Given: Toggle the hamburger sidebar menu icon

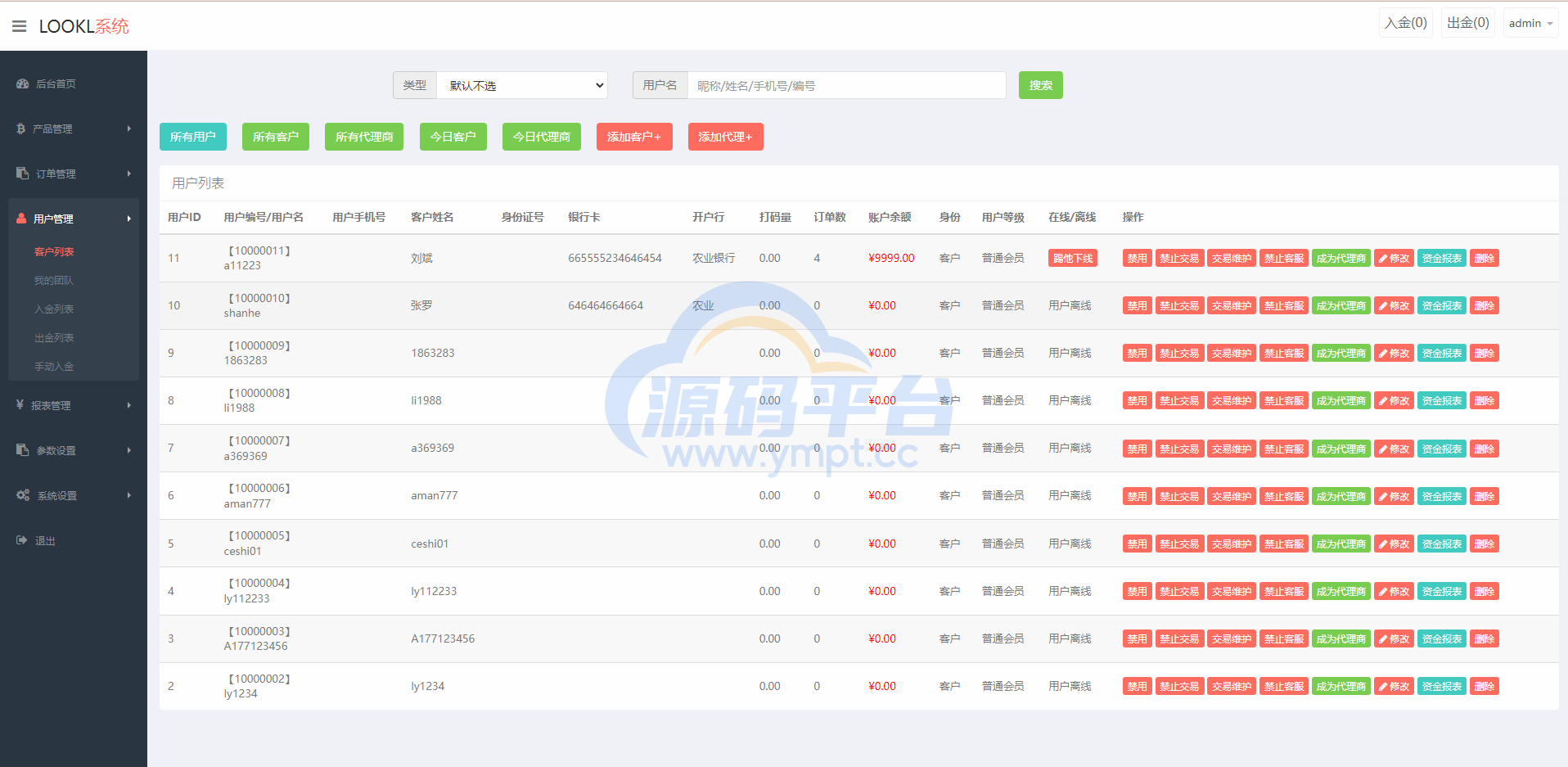Looking at the screenshot, I should [x=20, y=26].
